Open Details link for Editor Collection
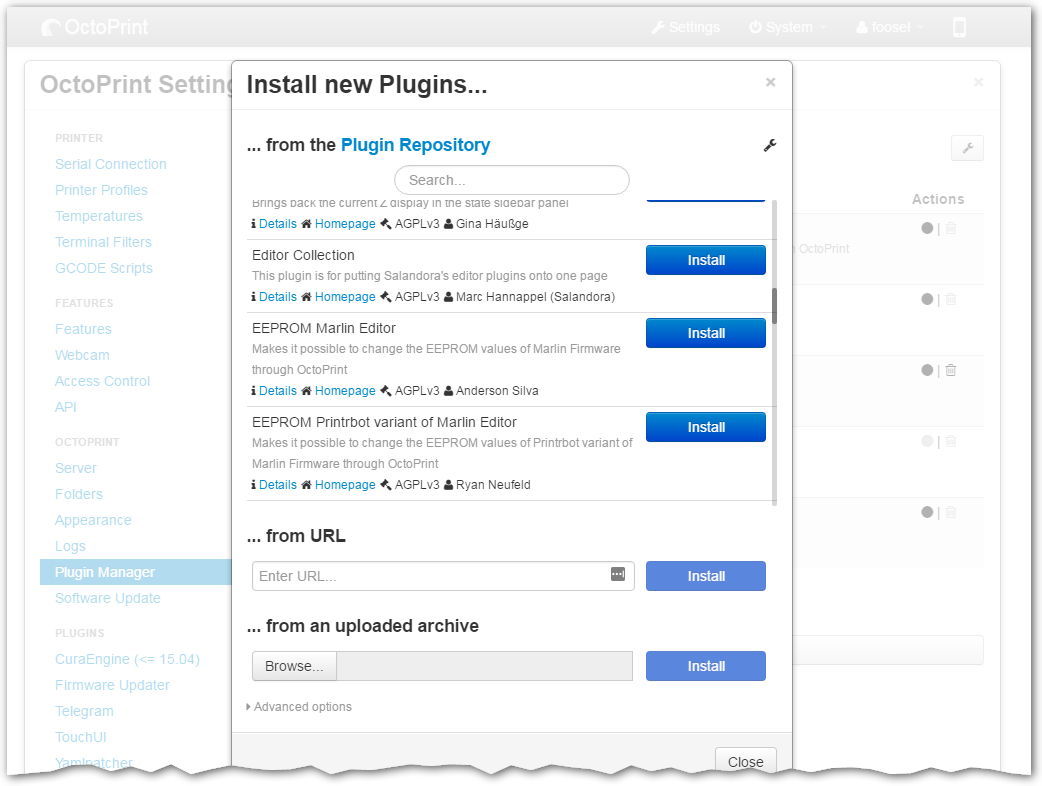 pyautogui.click(x=277, y=297)
